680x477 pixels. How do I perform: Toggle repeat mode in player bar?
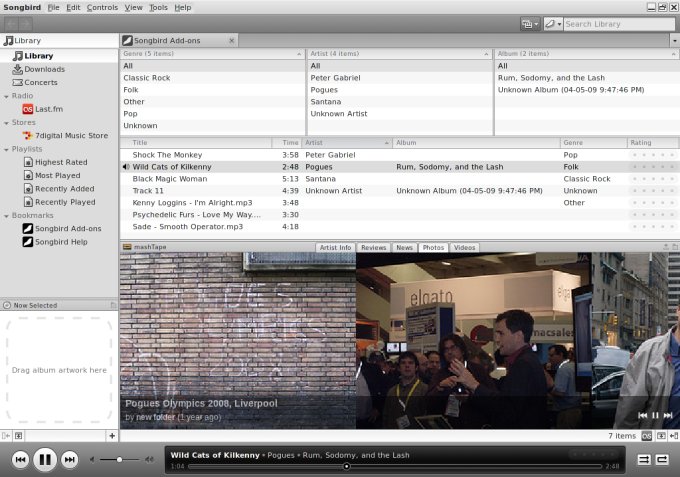662,460
